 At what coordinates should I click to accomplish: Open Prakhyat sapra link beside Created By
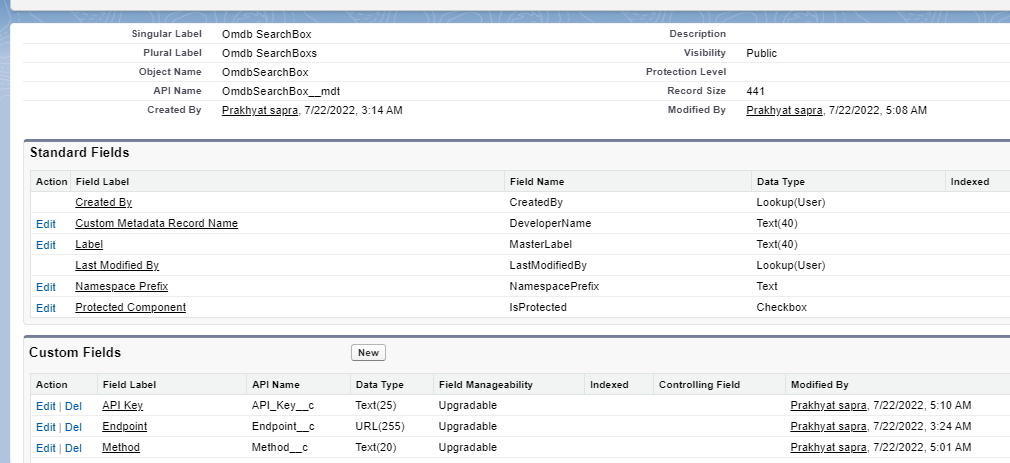[260, 110]
